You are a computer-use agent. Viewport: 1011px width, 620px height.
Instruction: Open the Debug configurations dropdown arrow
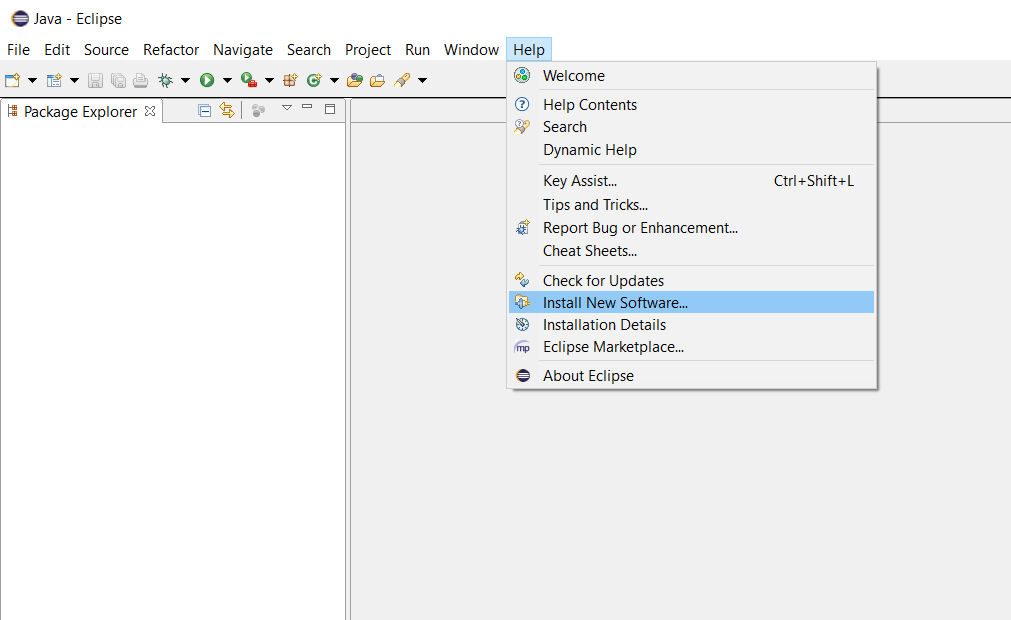coord(185,81)
